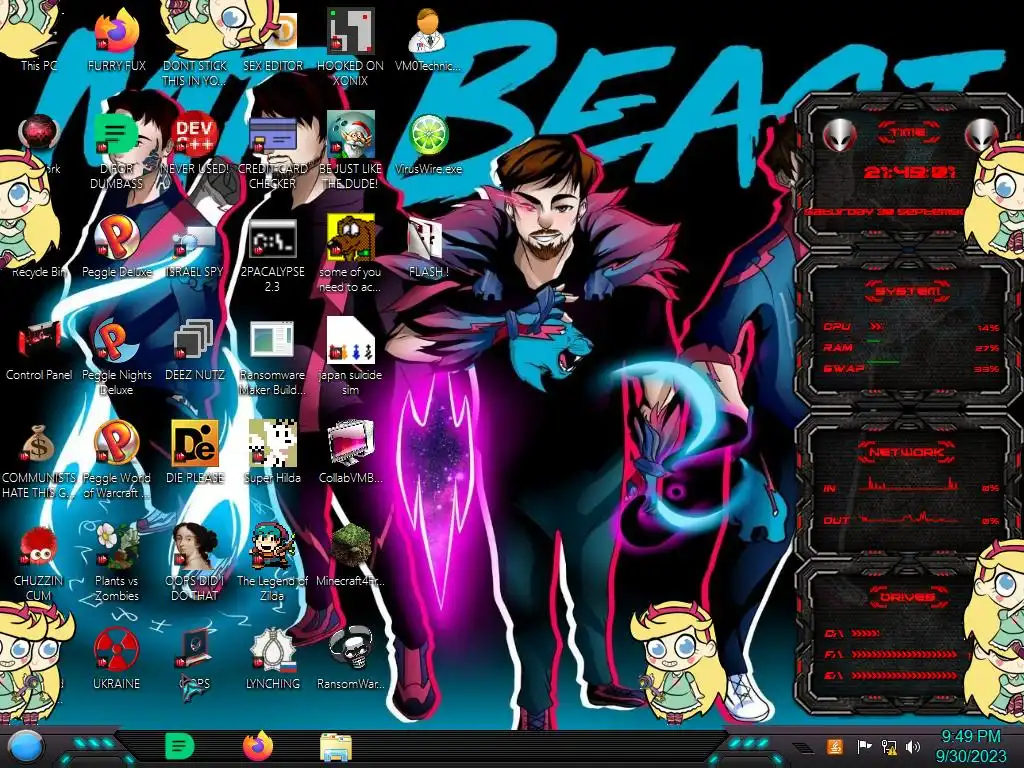Launch Peggle World of Warcraft shortcut
The width and height of the screenshot is (1024, 768).
(116, 460)
